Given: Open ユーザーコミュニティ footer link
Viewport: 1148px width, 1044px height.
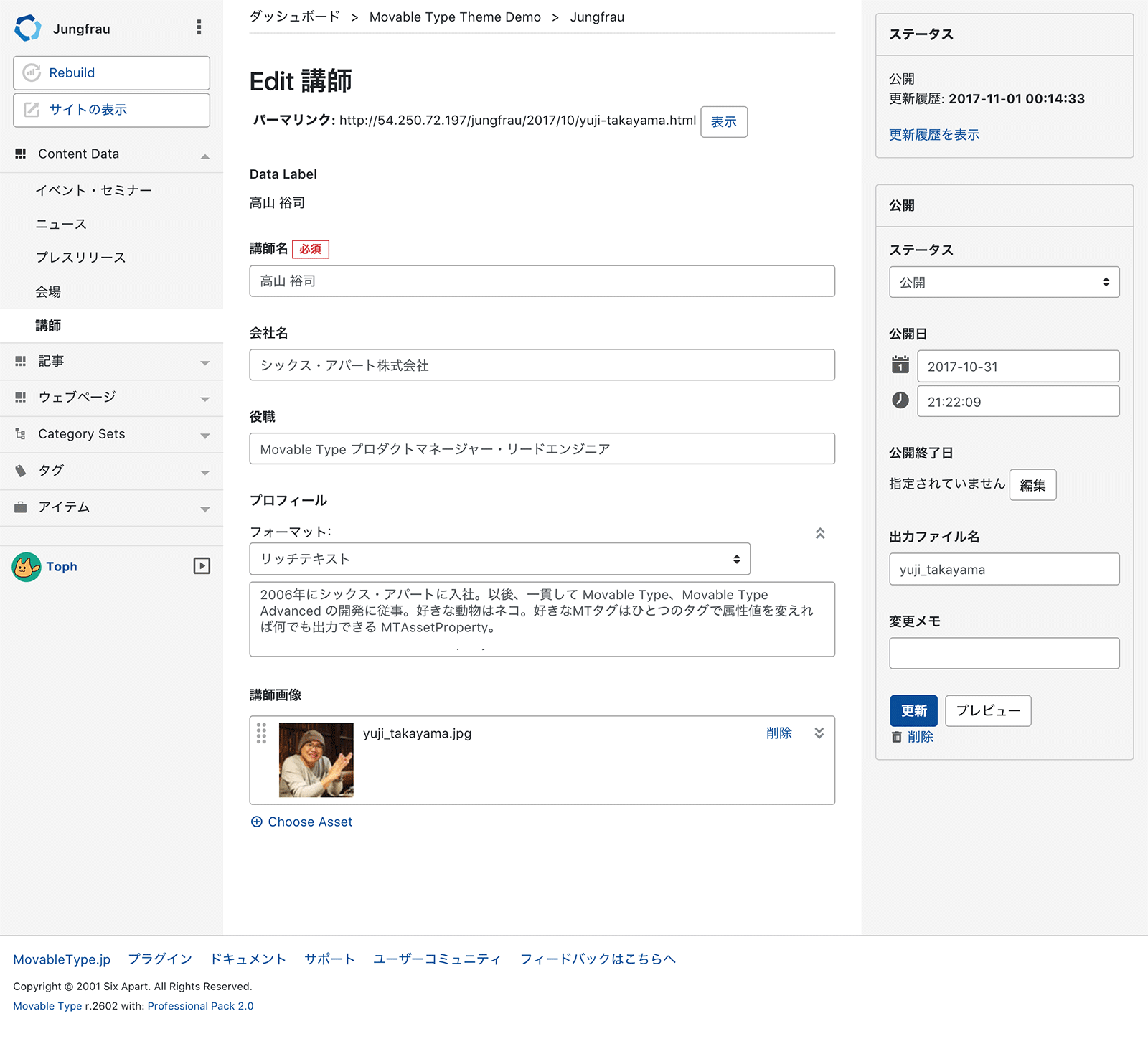Looking at the screenshot, I should coord(437,959).
